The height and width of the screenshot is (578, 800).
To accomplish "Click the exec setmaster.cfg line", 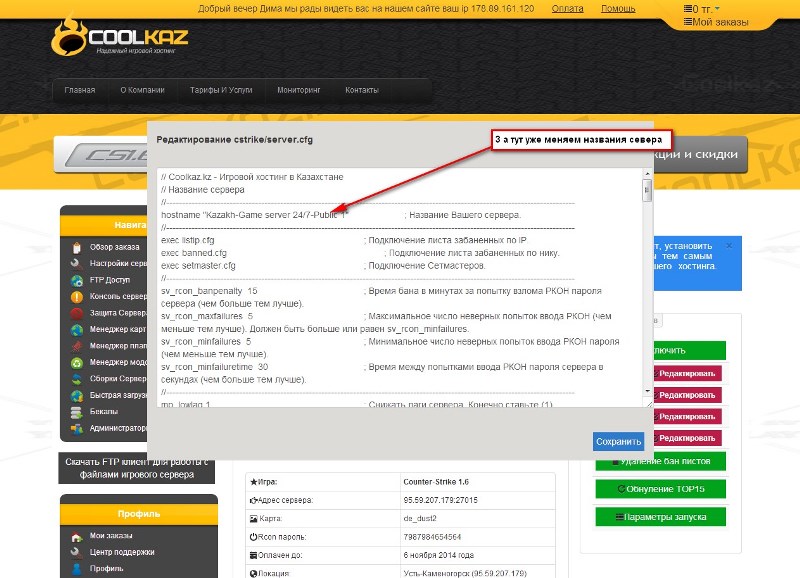I will 198,266.
